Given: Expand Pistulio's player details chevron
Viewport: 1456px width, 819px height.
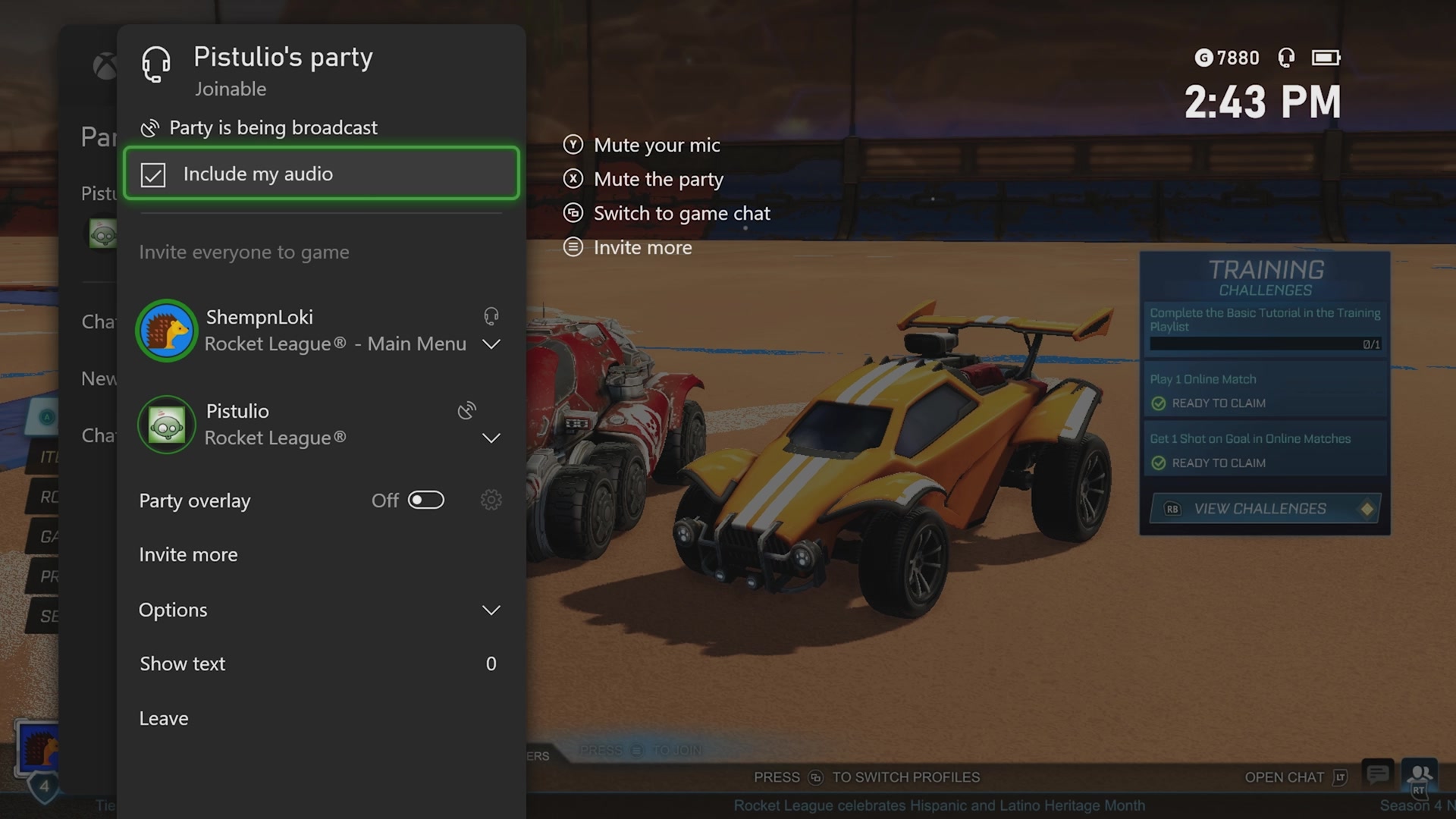Looking at the screenshot, I should coord(491,438).
